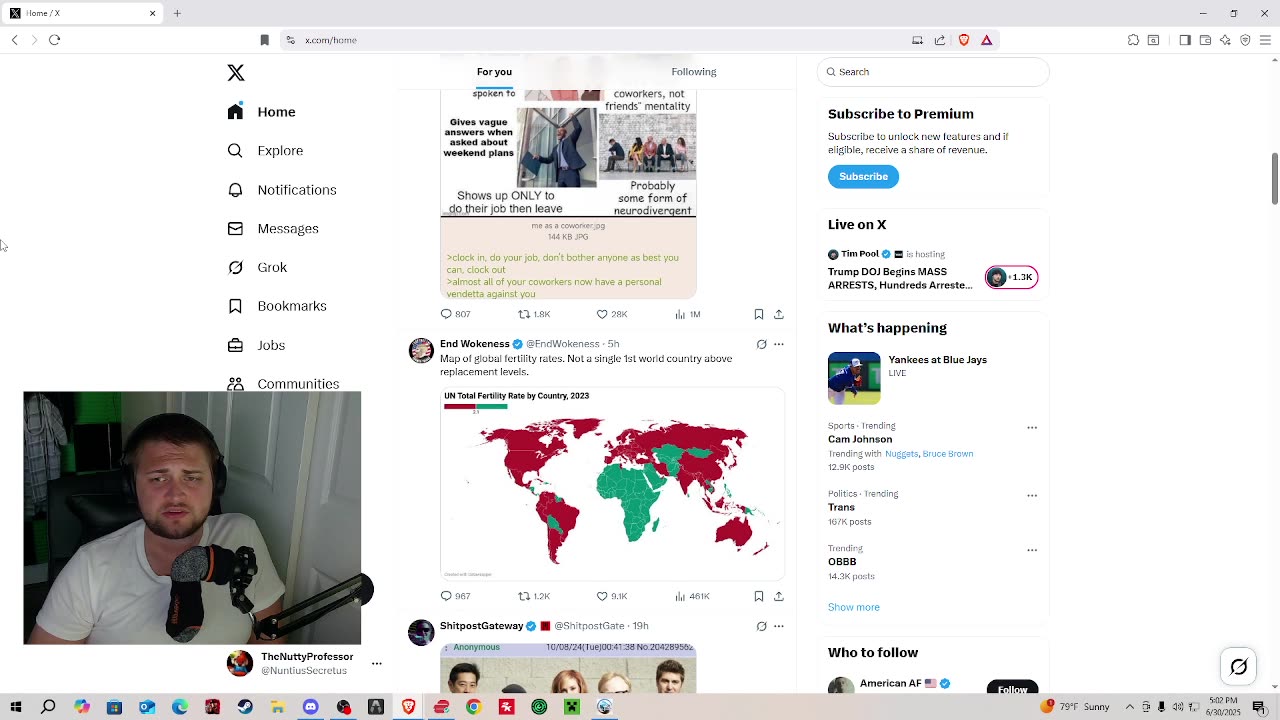
Task: Open Steam from the taskbar
Action: [x=245, y=707]
